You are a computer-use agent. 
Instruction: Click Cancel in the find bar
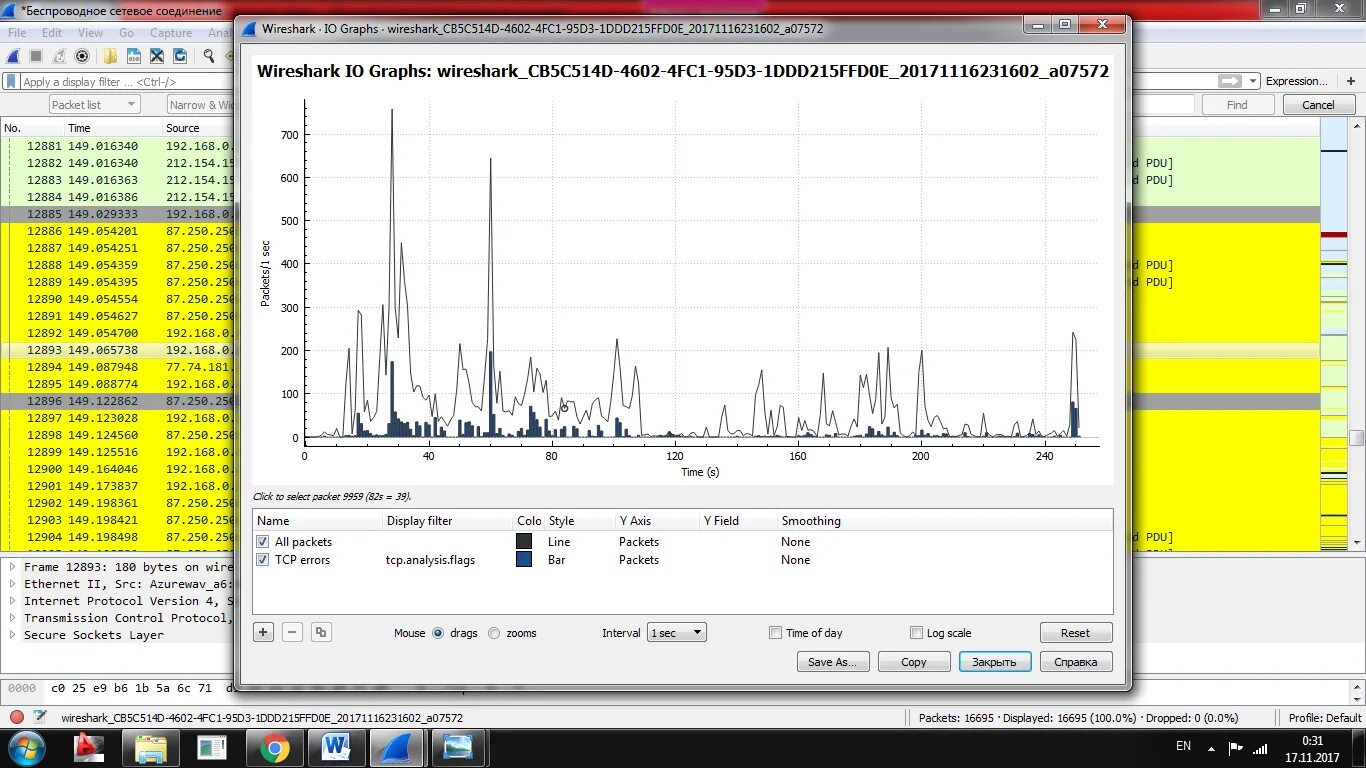tap(1317, 104)
